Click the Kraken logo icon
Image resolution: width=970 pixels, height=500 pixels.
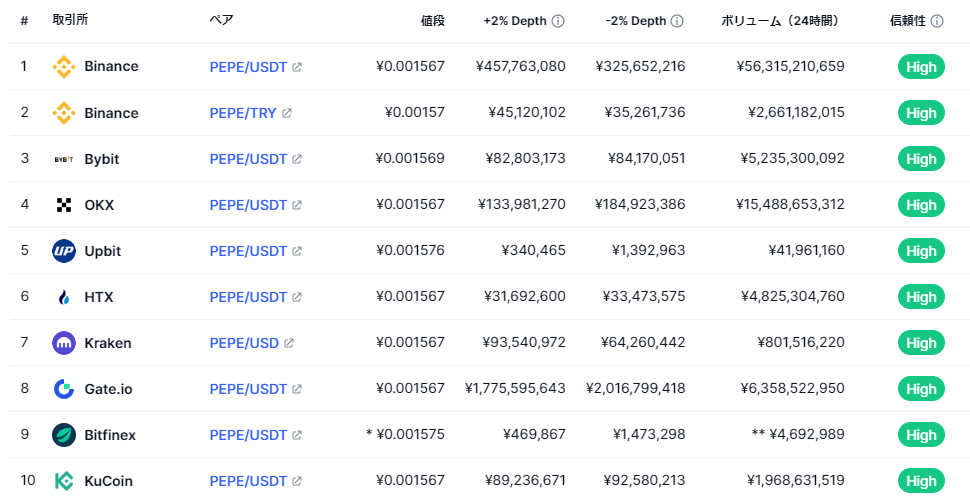tap(64, 343)
